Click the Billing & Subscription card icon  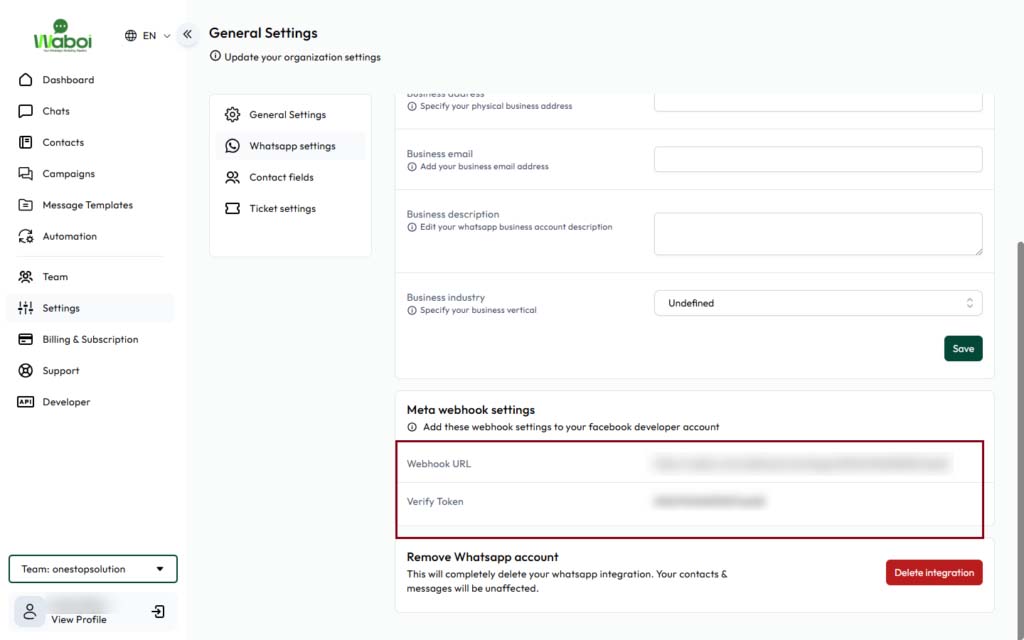pos(26,340)
